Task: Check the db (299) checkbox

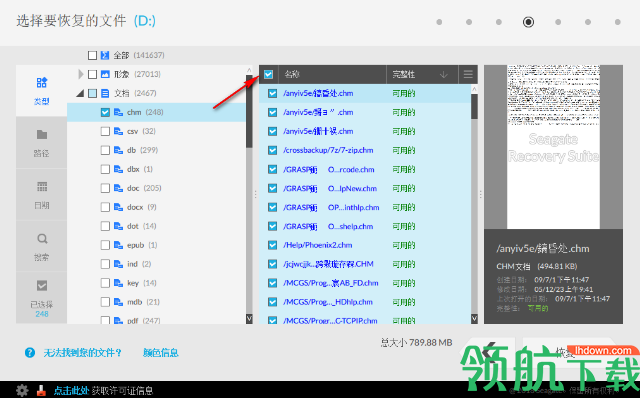Action: pos(105,150)
